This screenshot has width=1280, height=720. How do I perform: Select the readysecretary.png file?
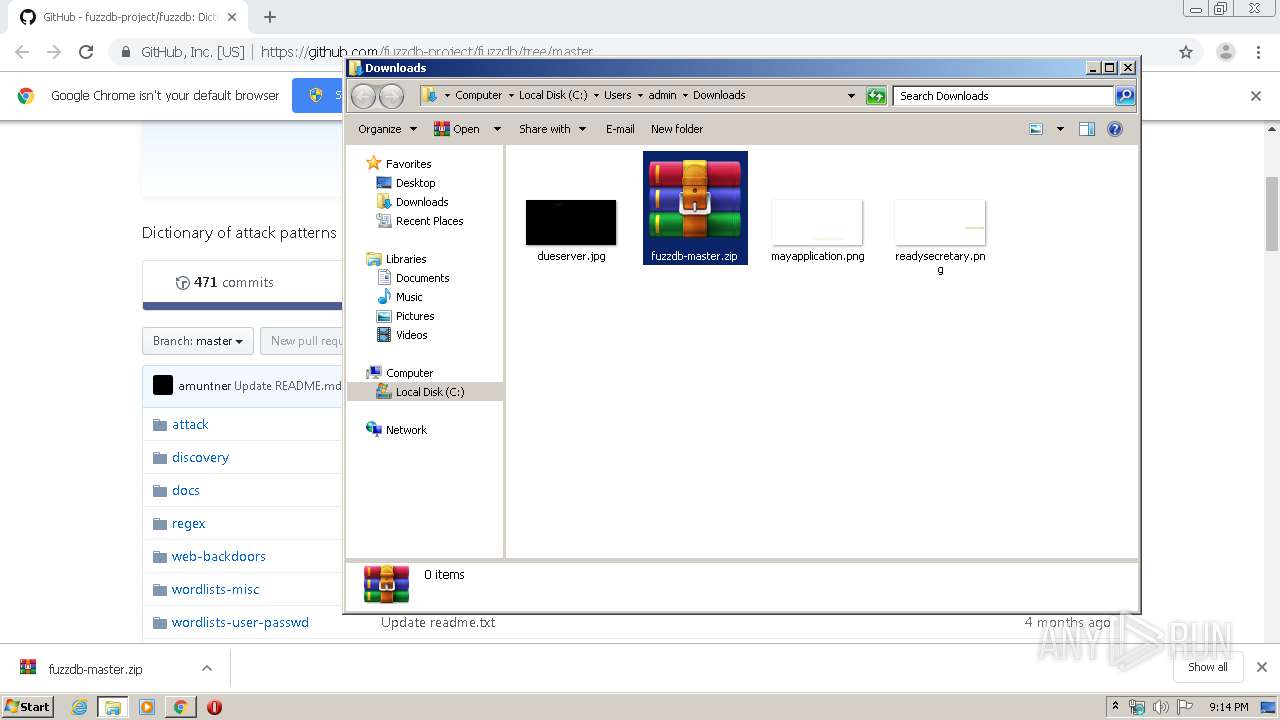click(940, 222)
